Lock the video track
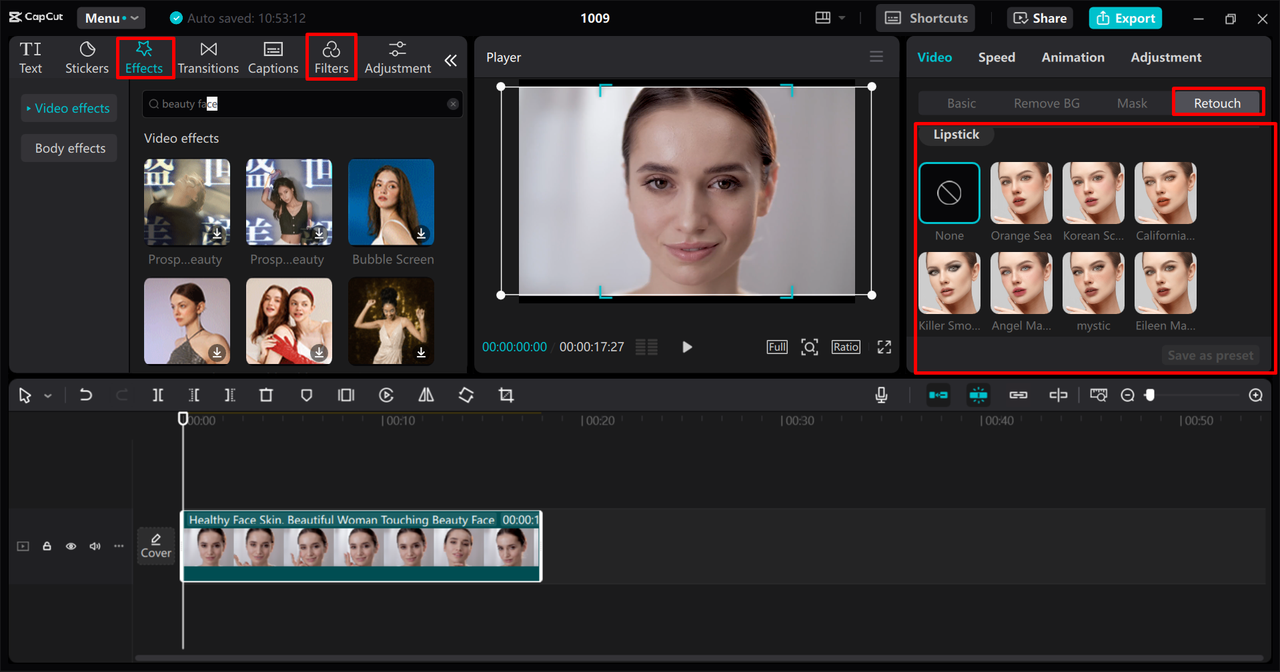Image resolution: width=1280 pixels, height=672 pixels. click(x=47, y=546)
